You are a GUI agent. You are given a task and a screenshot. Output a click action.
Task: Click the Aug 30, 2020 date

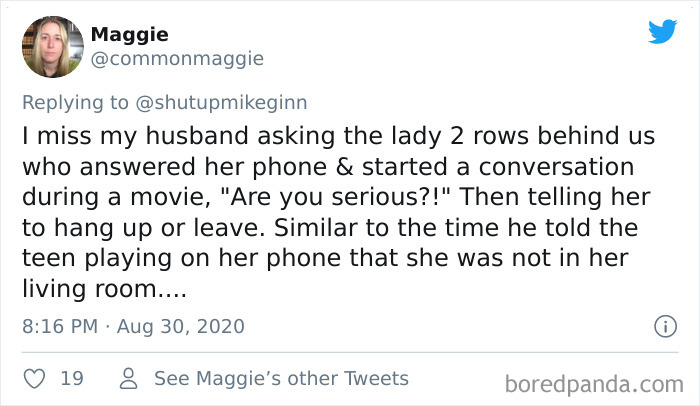[x=178, y=326]
